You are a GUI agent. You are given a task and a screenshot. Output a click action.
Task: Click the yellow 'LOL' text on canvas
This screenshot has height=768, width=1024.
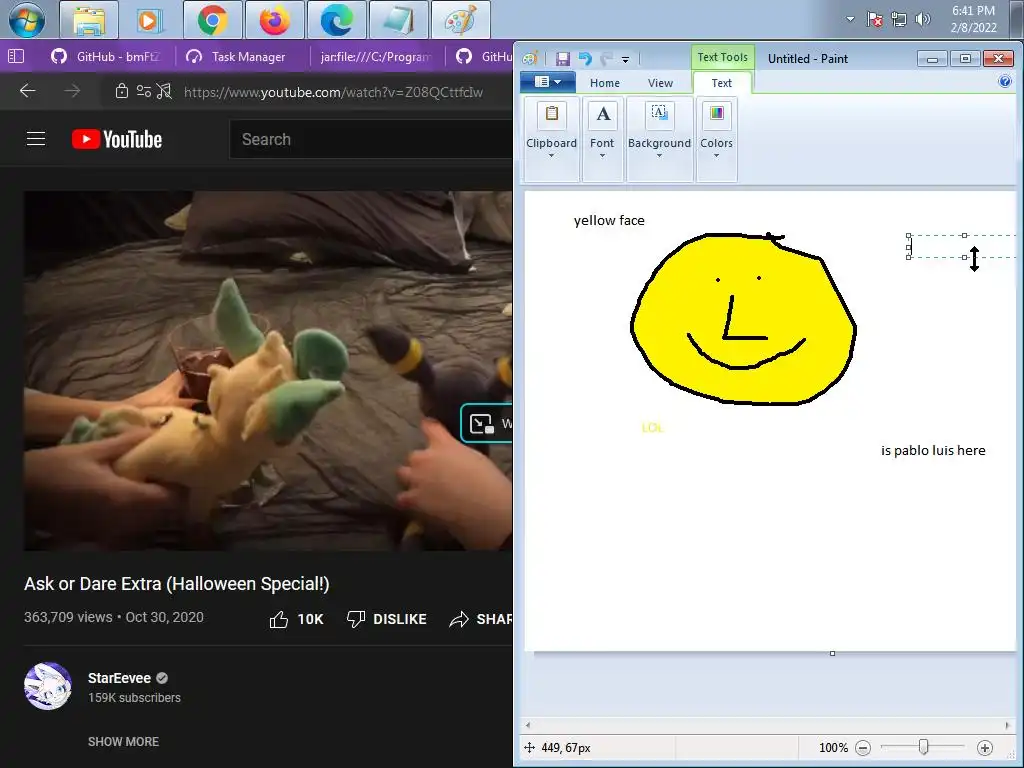(652, 428)
